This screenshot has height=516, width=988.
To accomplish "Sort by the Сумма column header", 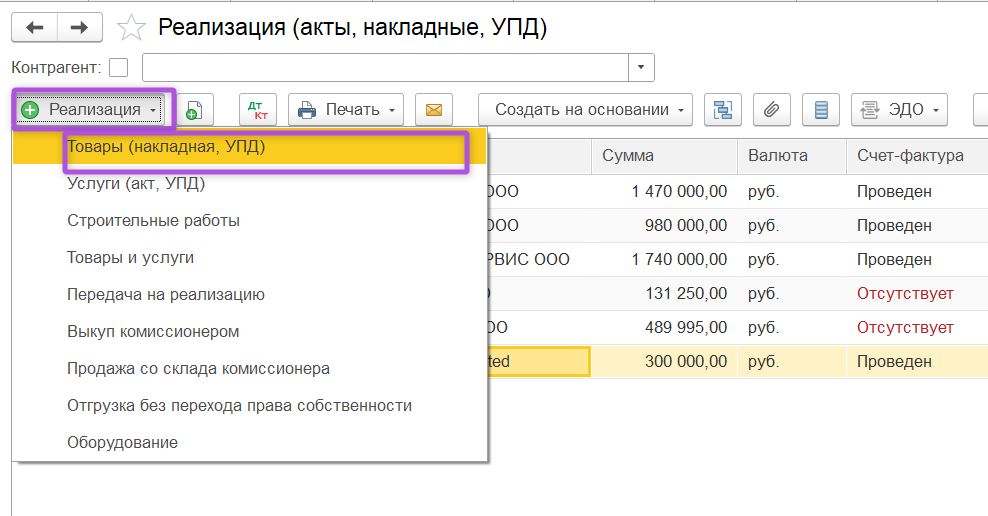I will pos(664,156).
